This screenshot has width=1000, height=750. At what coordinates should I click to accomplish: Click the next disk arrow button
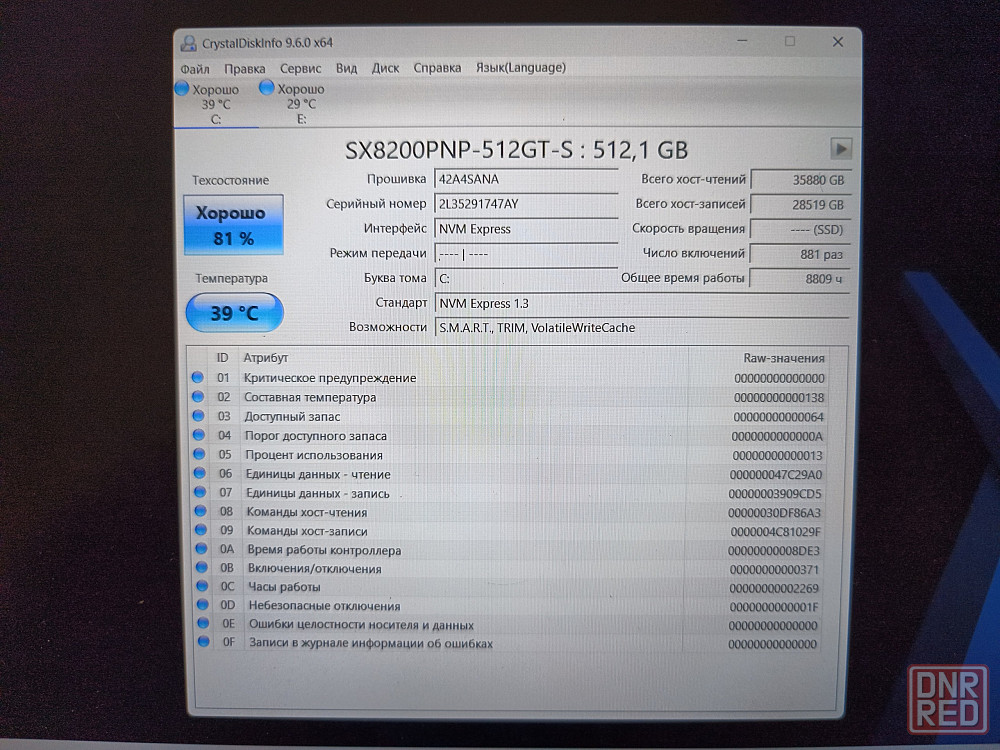point(841,149)
